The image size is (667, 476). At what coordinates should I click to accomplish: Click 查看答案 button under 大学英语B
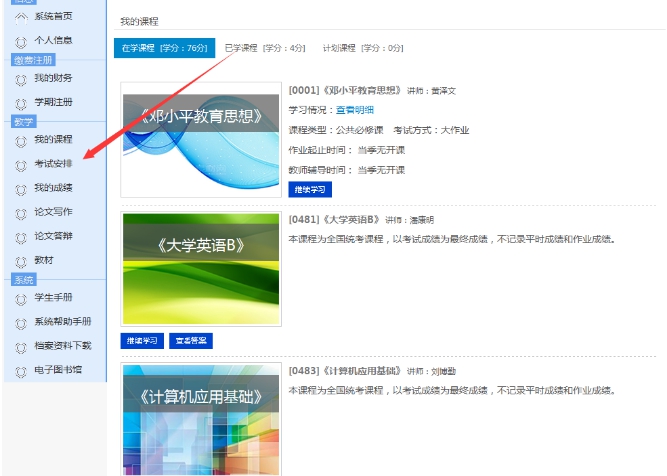(x=191, y=341)
